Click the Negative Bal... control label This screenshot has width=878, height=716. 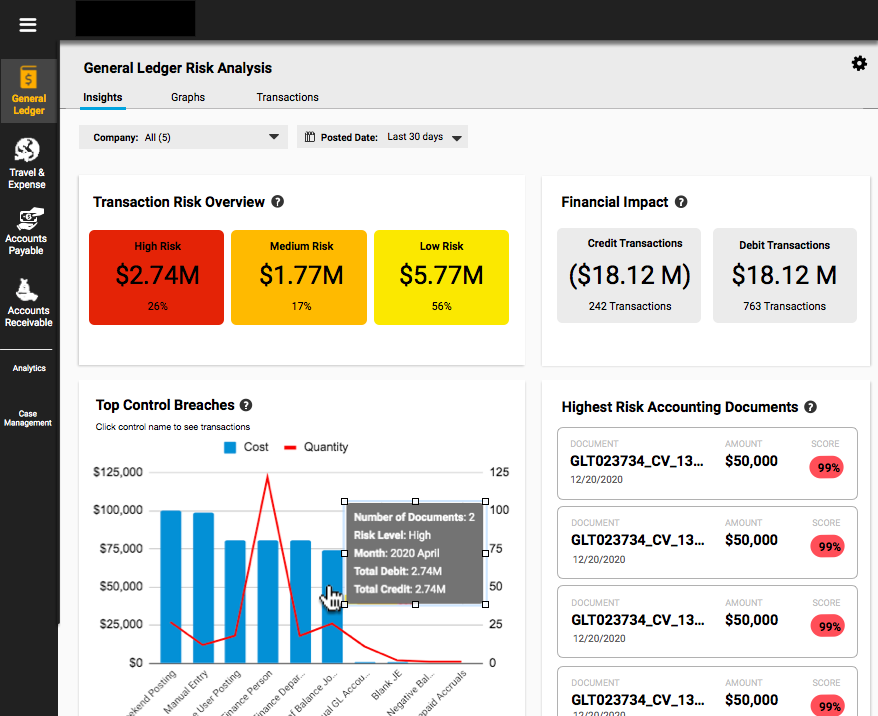pos(412,692)
